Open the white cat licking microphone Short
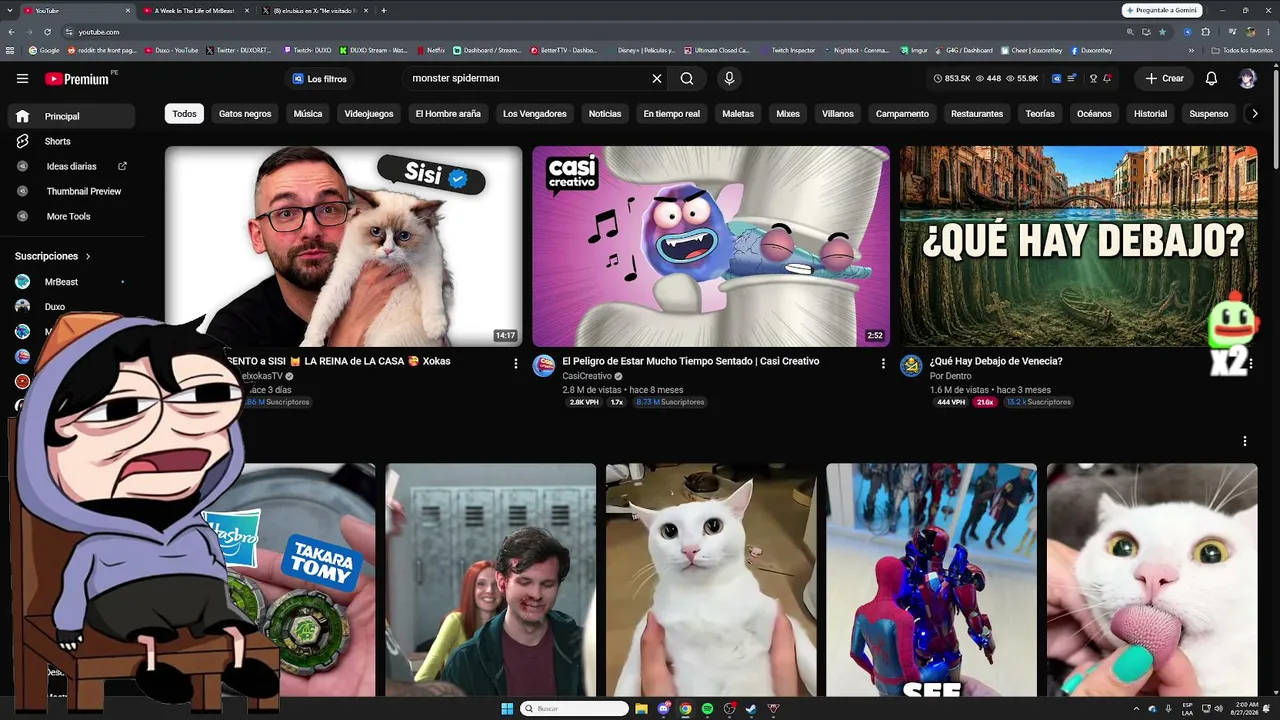Viewport: 1280px width, 720px height. pyautogui.click(x=1152, y=580)
